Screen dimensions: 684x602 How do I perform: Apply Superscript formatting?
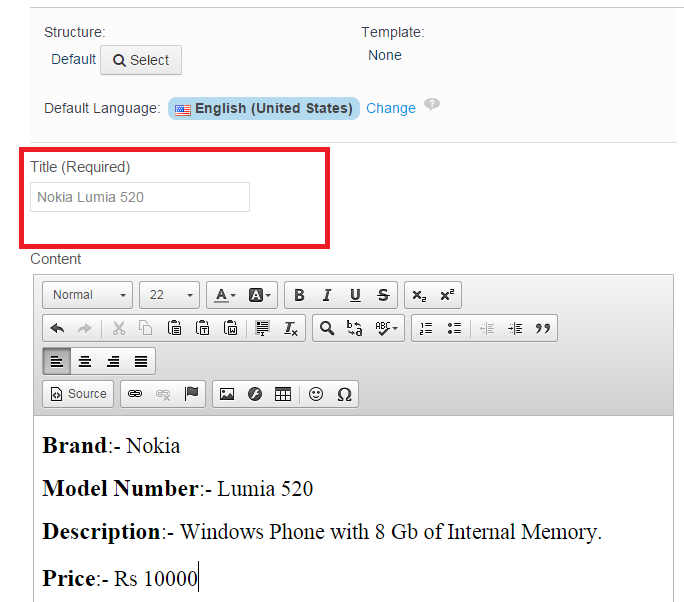click(447, 295)
